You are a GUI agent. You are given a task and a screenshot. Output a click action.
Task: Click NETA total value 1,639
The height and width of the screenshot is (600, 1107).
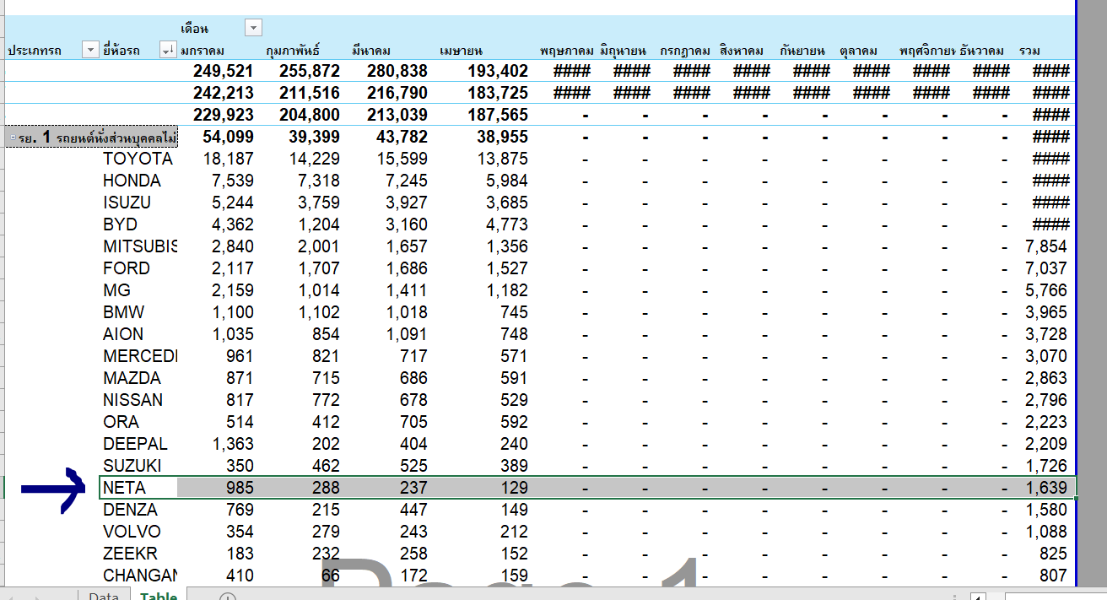(1046, 488)
